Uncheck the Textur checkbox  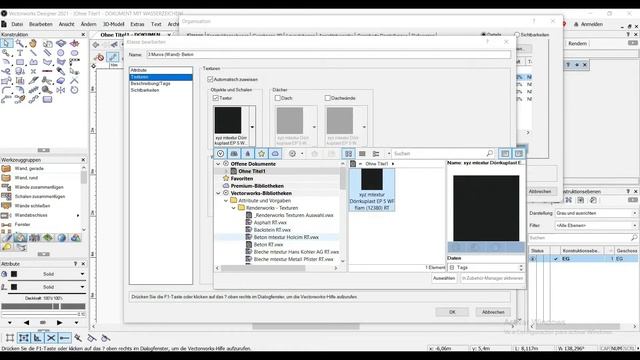(216, 98)
